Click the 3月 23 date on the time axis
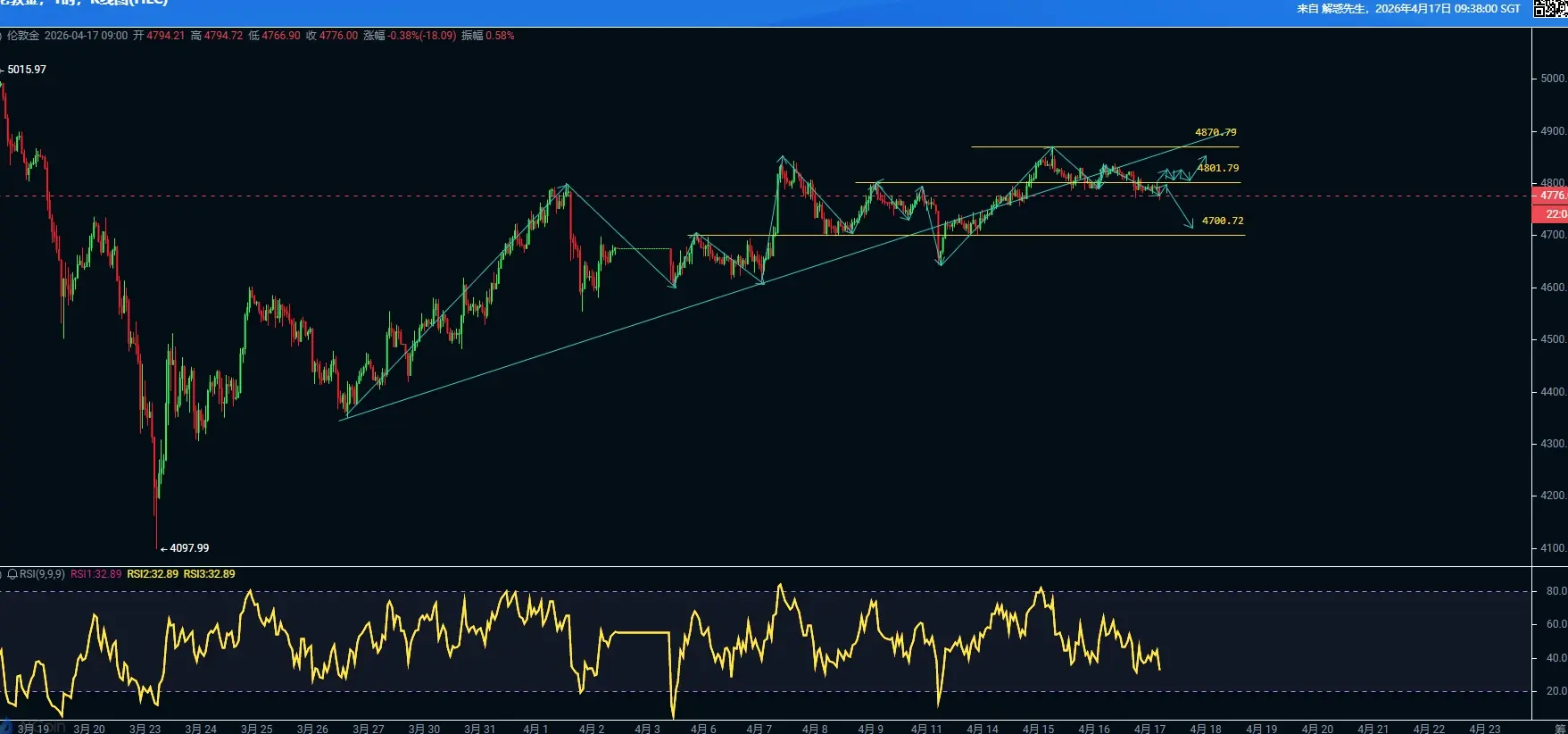The height and width of the screenshot is (734, 1568). [x=145, y=729]
